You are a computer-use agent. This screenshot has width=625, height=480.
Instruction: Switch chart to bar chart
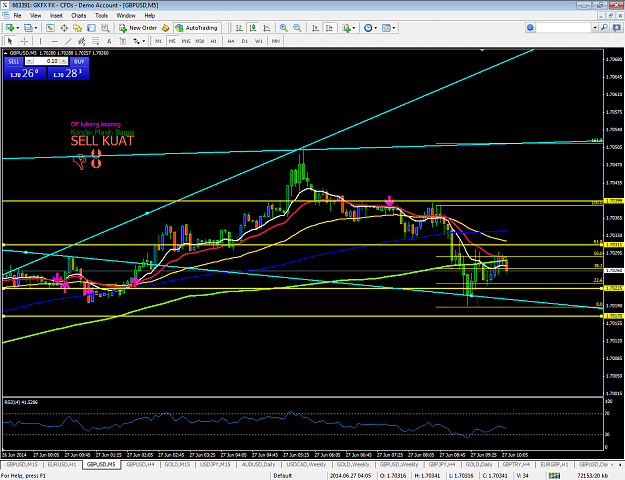coord(239,28)
